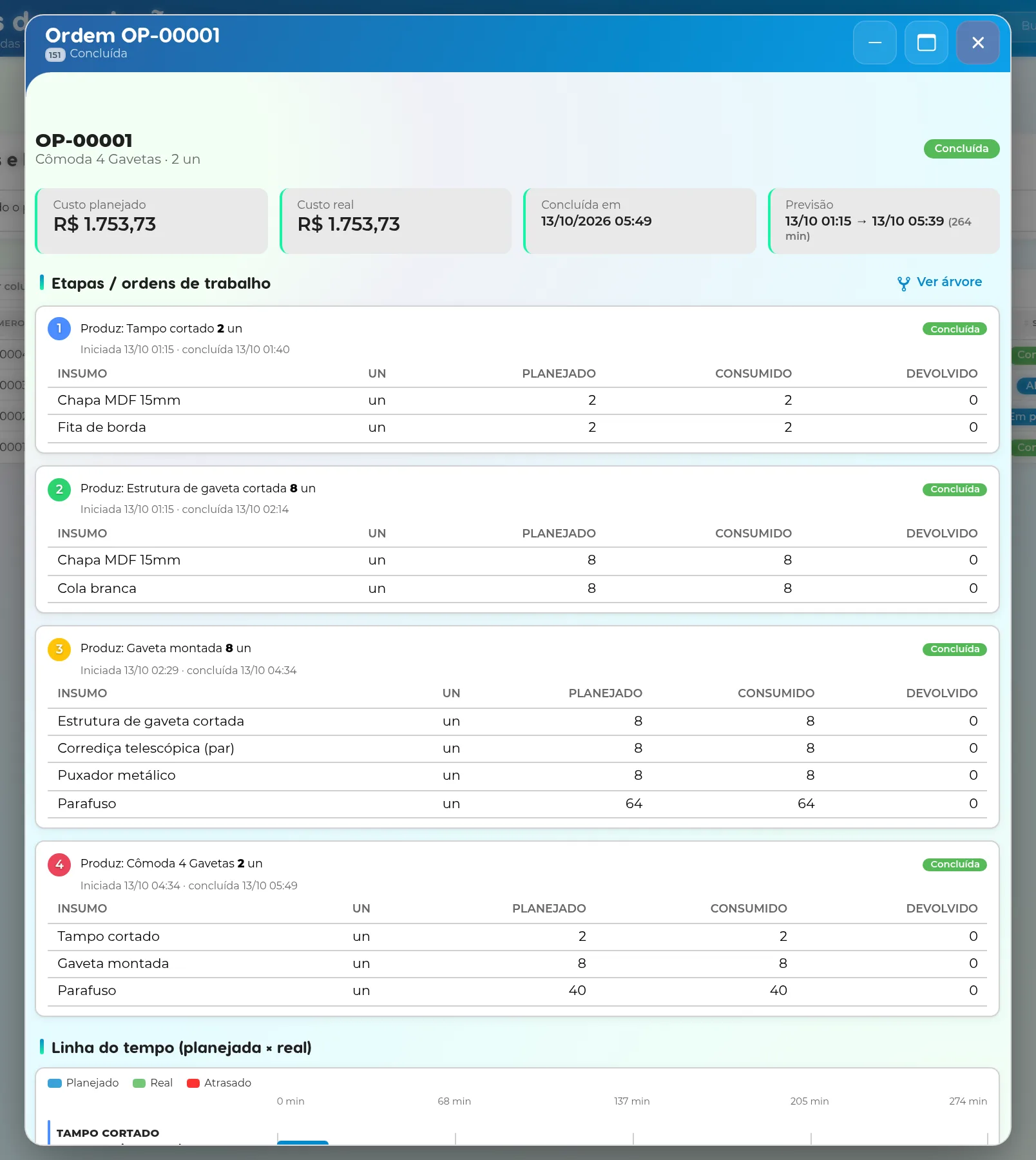Click the 137 min timeline axis label

631,1101
